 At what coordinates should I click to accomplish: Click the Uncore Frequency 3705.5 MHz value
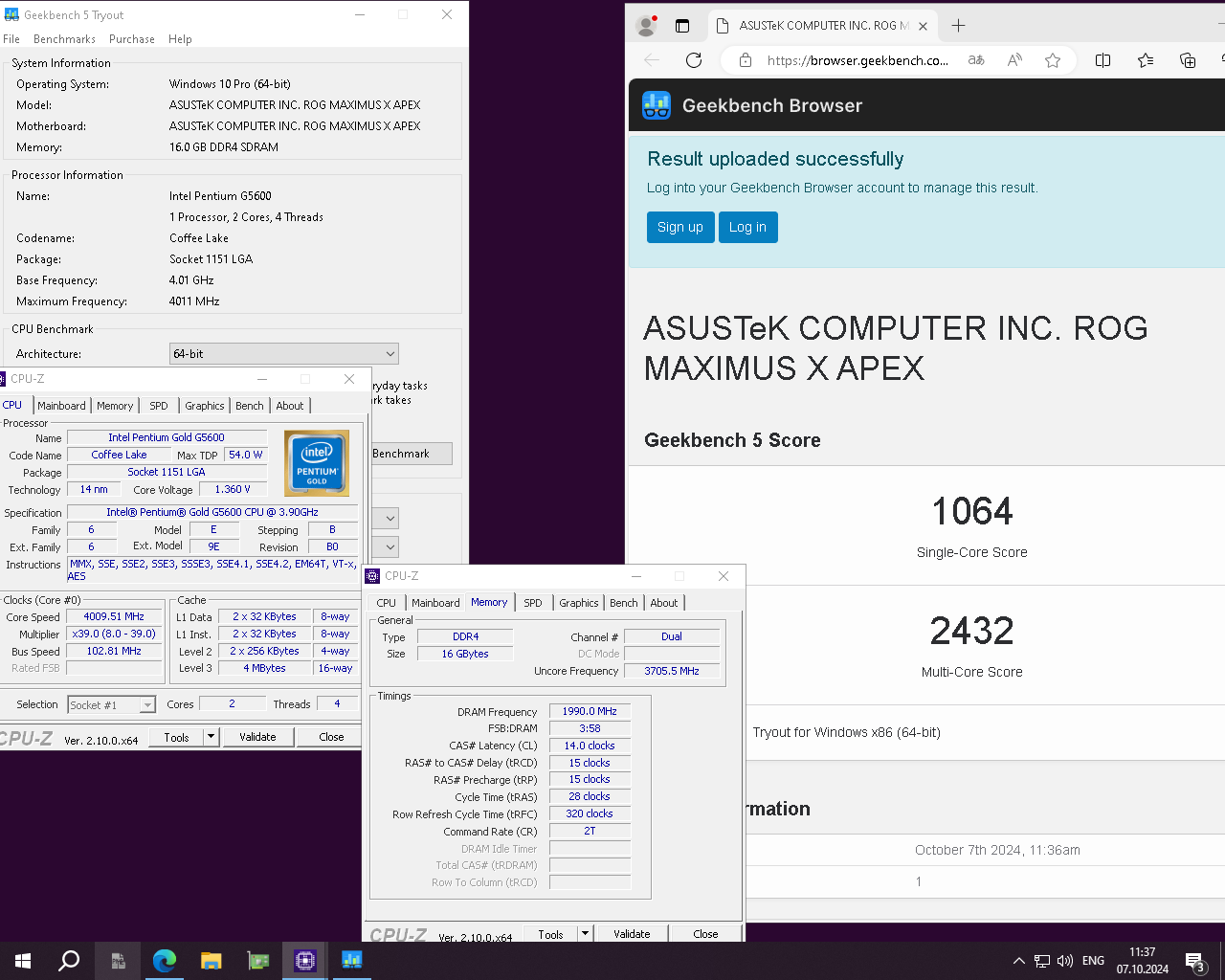tap(672, 671)
